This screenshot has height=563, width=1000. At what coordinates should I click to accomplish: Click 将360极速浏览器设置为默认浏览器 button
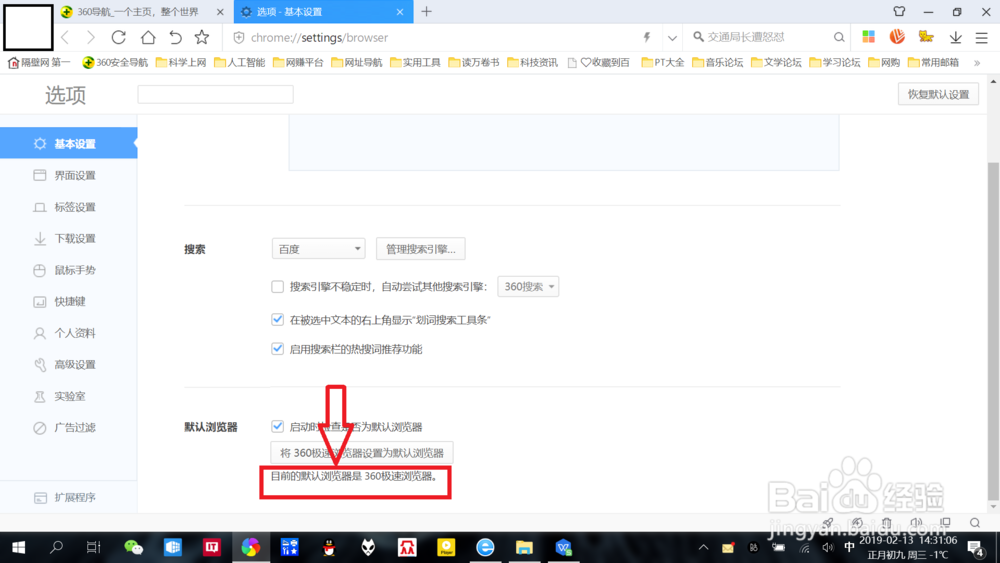click(x=362, y=453)
